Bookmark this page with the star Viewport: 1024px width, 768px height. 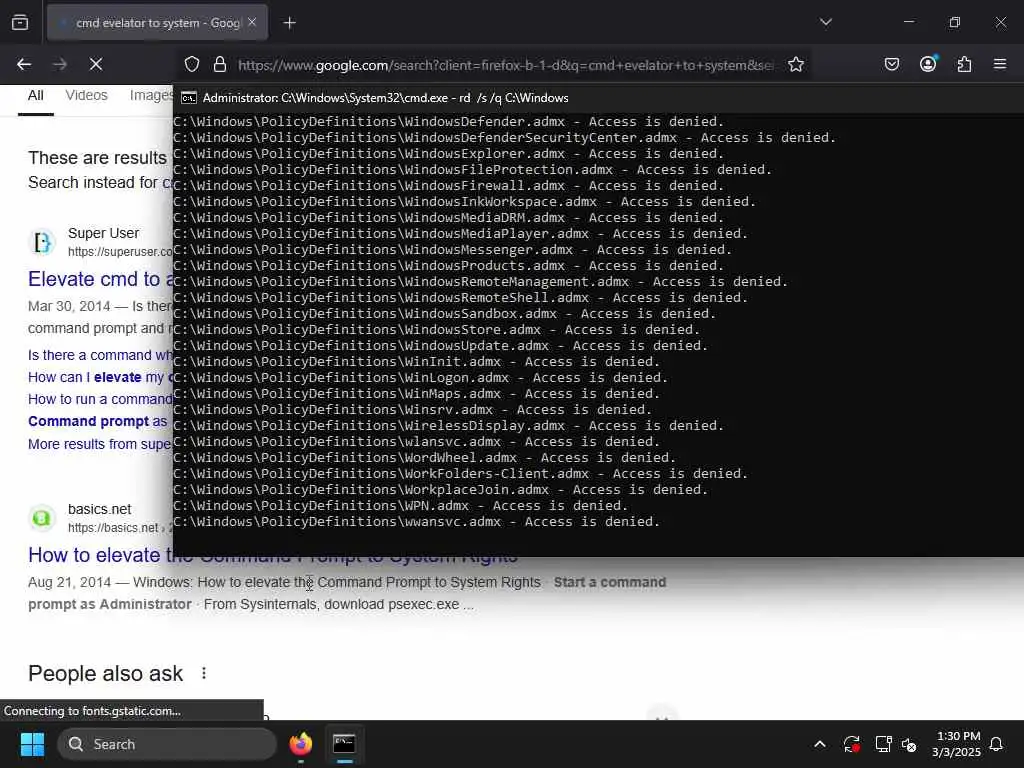[x=795, y=64]
